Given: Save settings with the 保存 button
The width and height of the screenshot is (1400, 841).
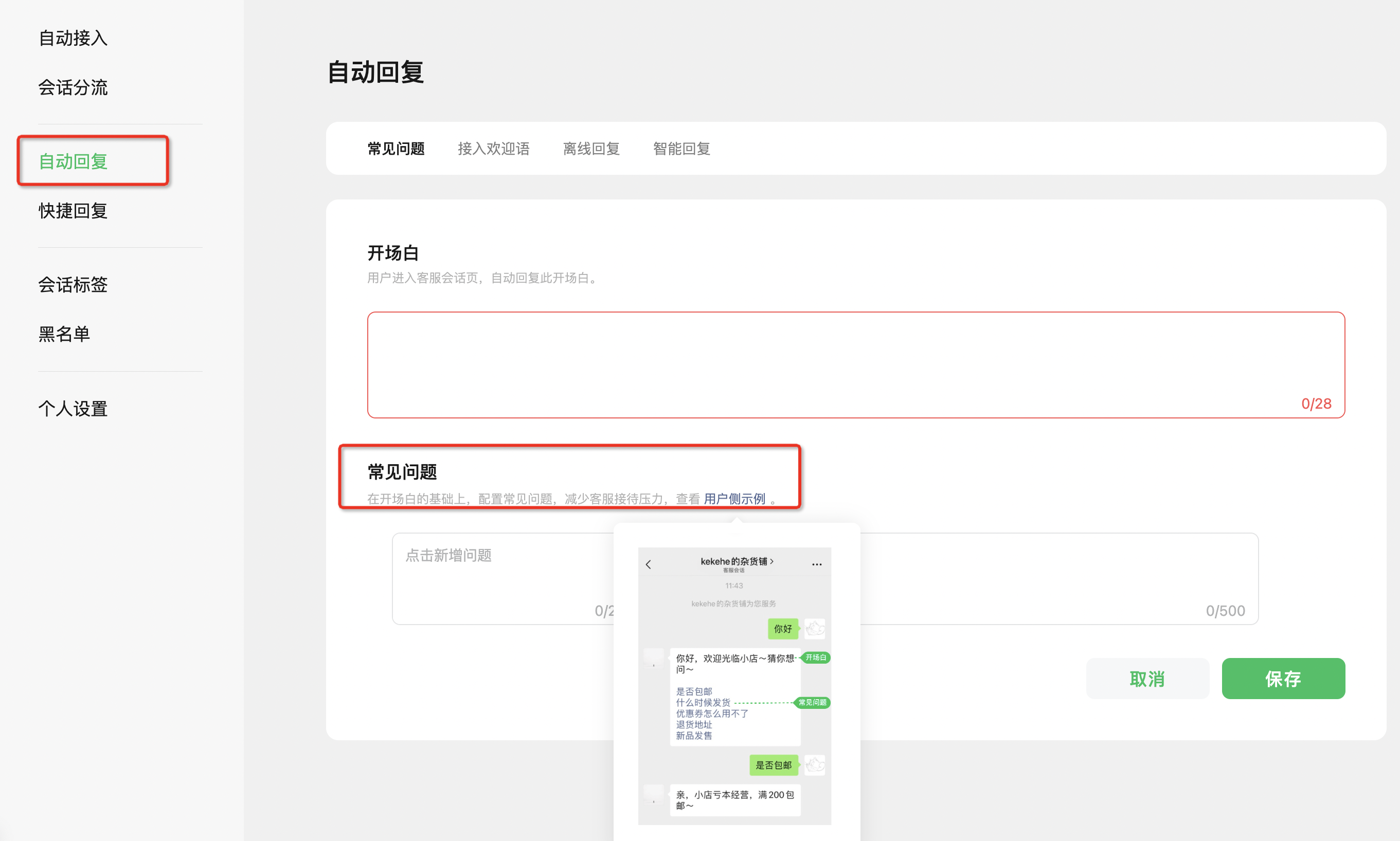Looking at the screenshot, I should click(1283, 679).
